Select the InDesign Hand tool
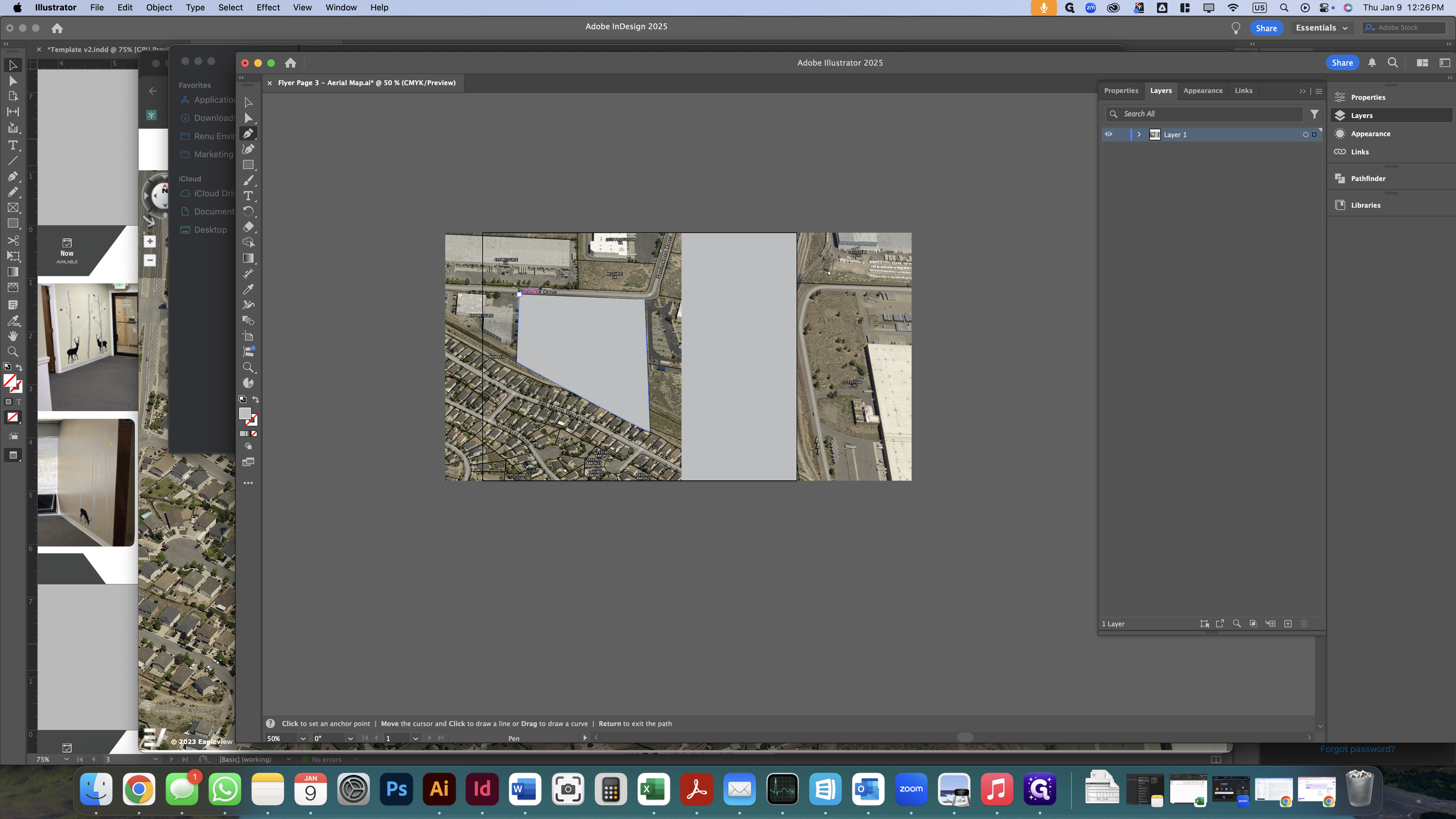The image size is (1456, 819). click(13, 336)
